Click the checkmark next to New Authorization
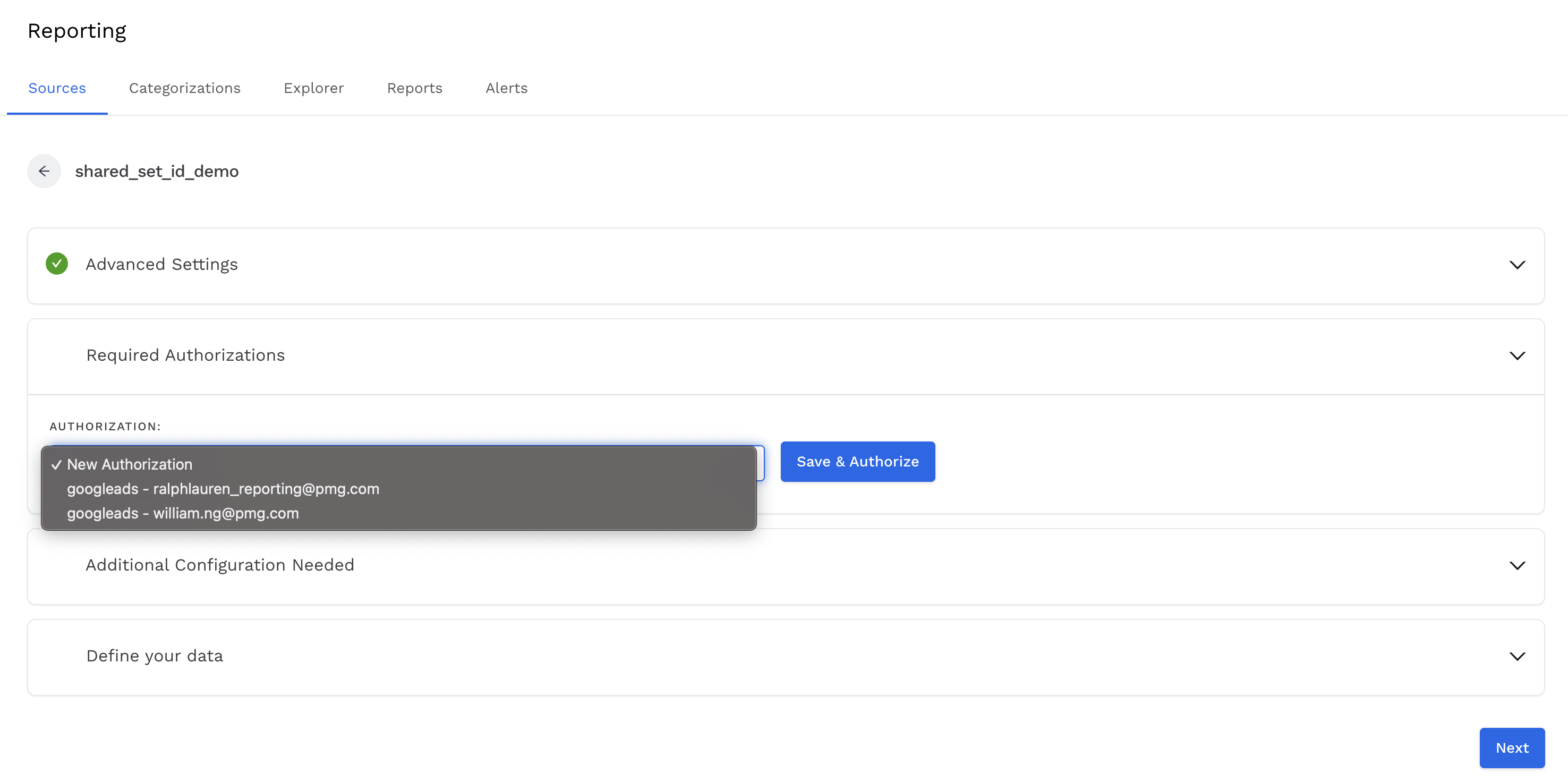The width and height of the screenshot is (1568, 782). (x=56, y=464)
